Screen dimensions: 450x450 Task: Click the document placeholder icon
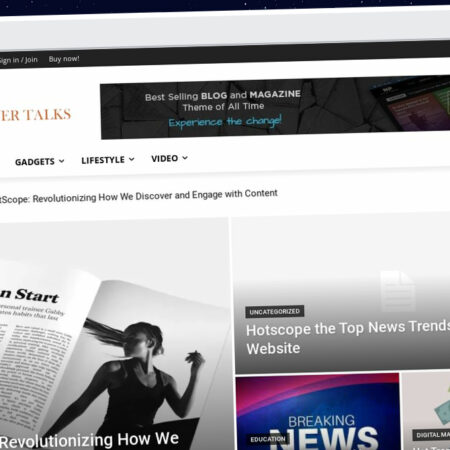397,291
